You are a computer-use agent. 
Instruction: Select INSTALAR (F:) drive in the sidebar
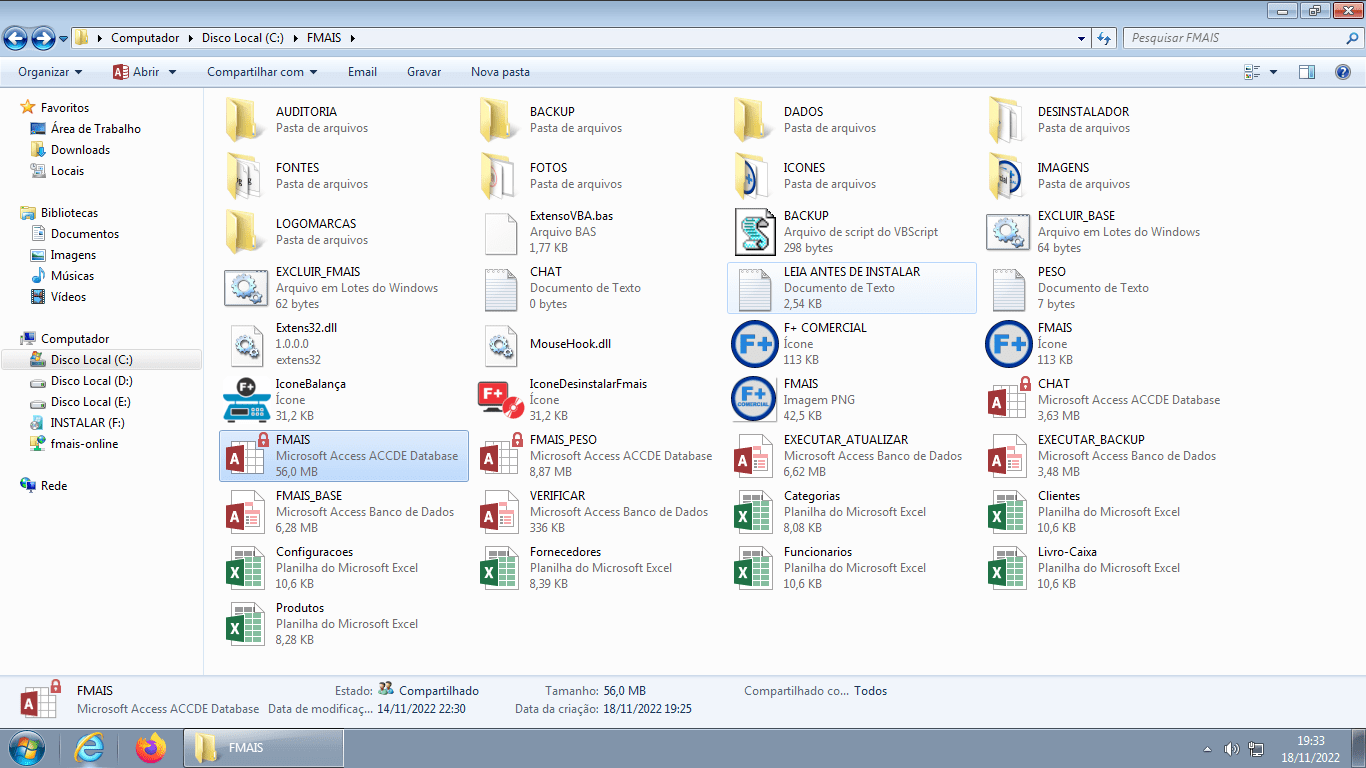click(x=88, y=423)
